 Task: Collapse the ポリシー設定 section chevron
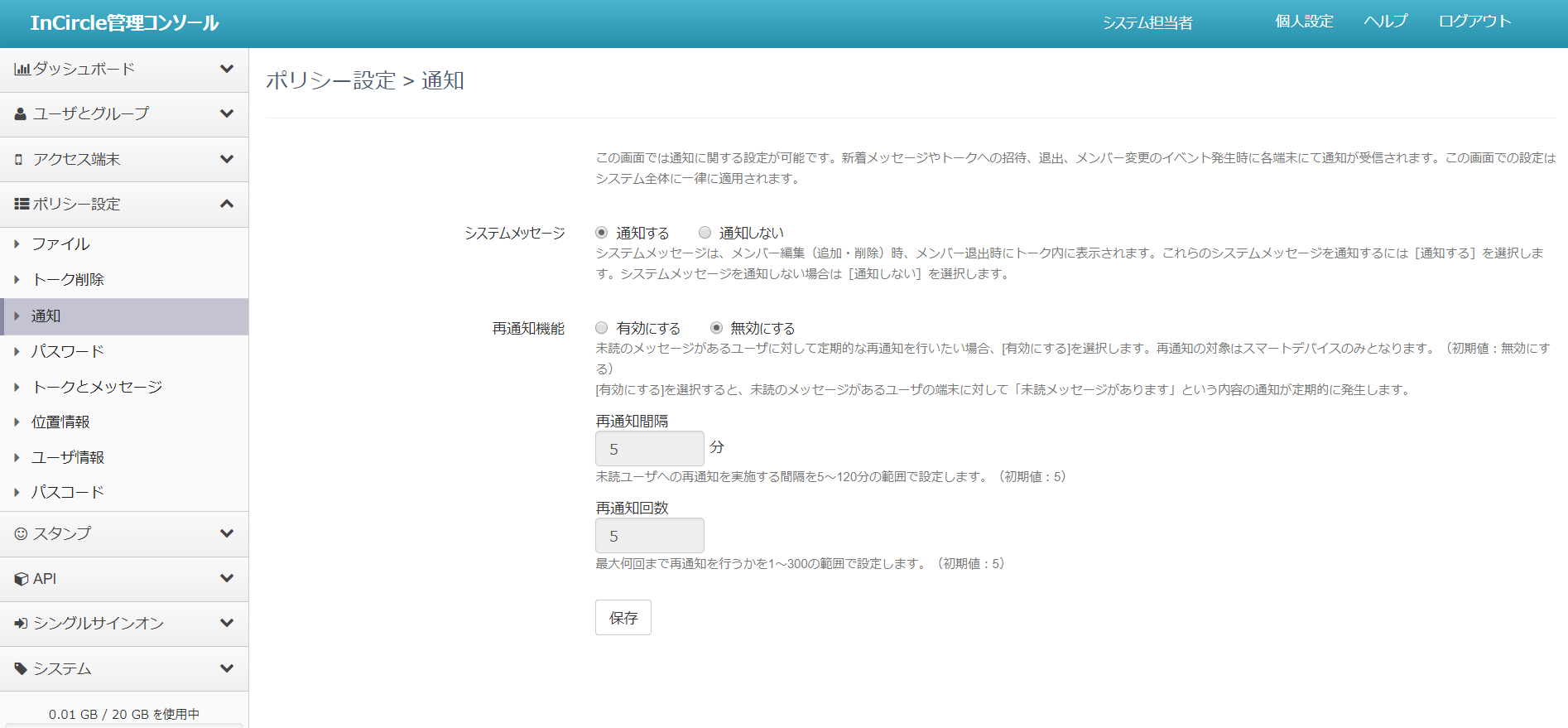coord(227,204)
